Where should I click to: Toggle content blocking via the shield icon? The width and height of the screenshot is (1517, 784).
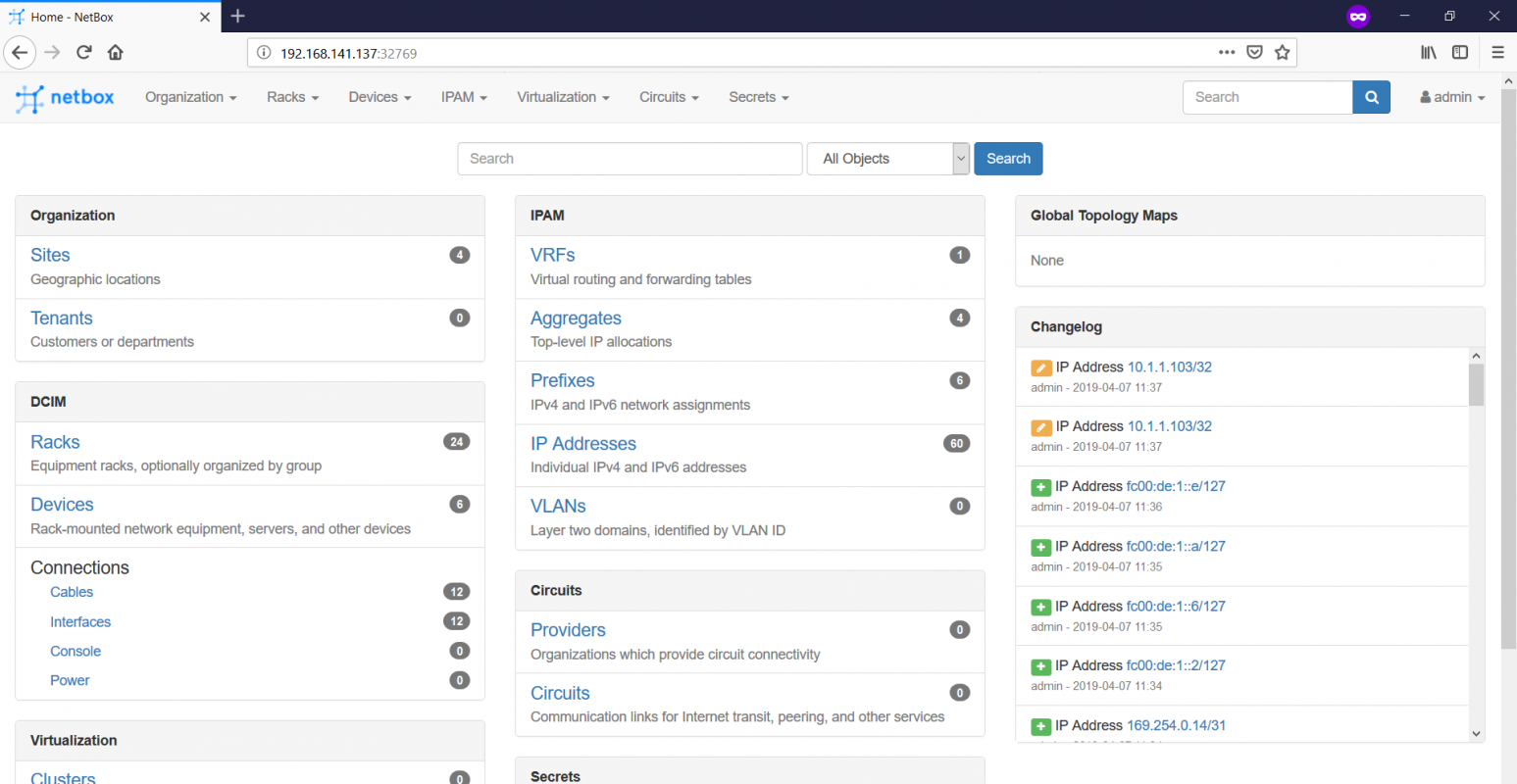(x=1255, y=52)
